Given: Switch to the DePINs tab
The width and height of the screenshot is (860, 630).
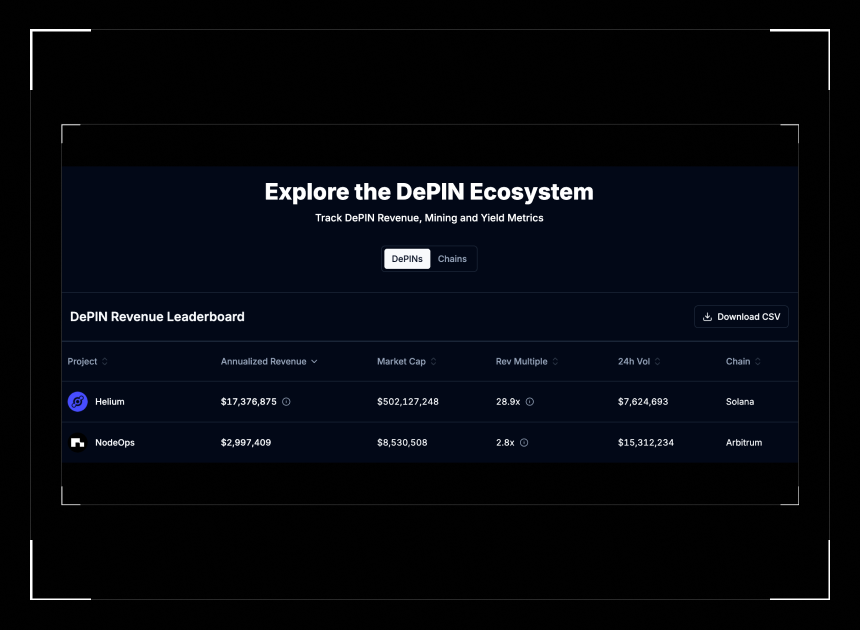Looking at the screenshot, I should [x=407, y=259].
